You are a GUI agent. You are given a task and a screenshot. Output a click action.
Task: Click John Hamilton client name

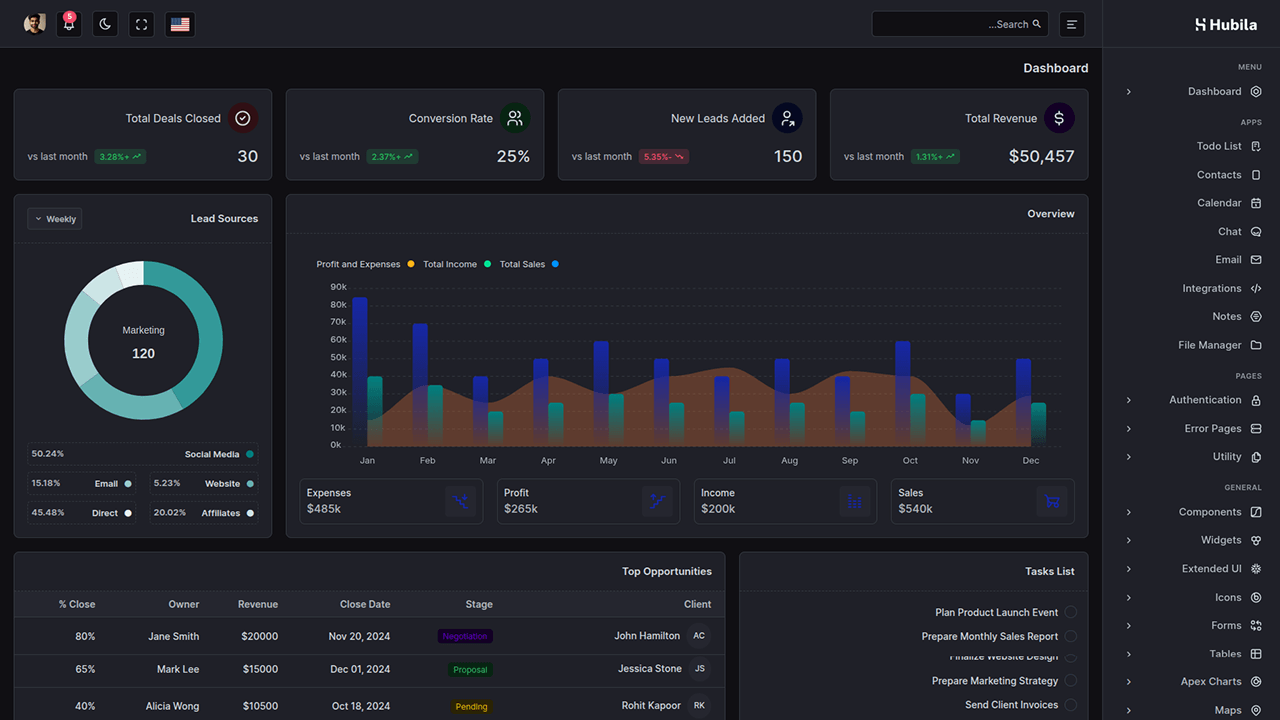[647, 636]
